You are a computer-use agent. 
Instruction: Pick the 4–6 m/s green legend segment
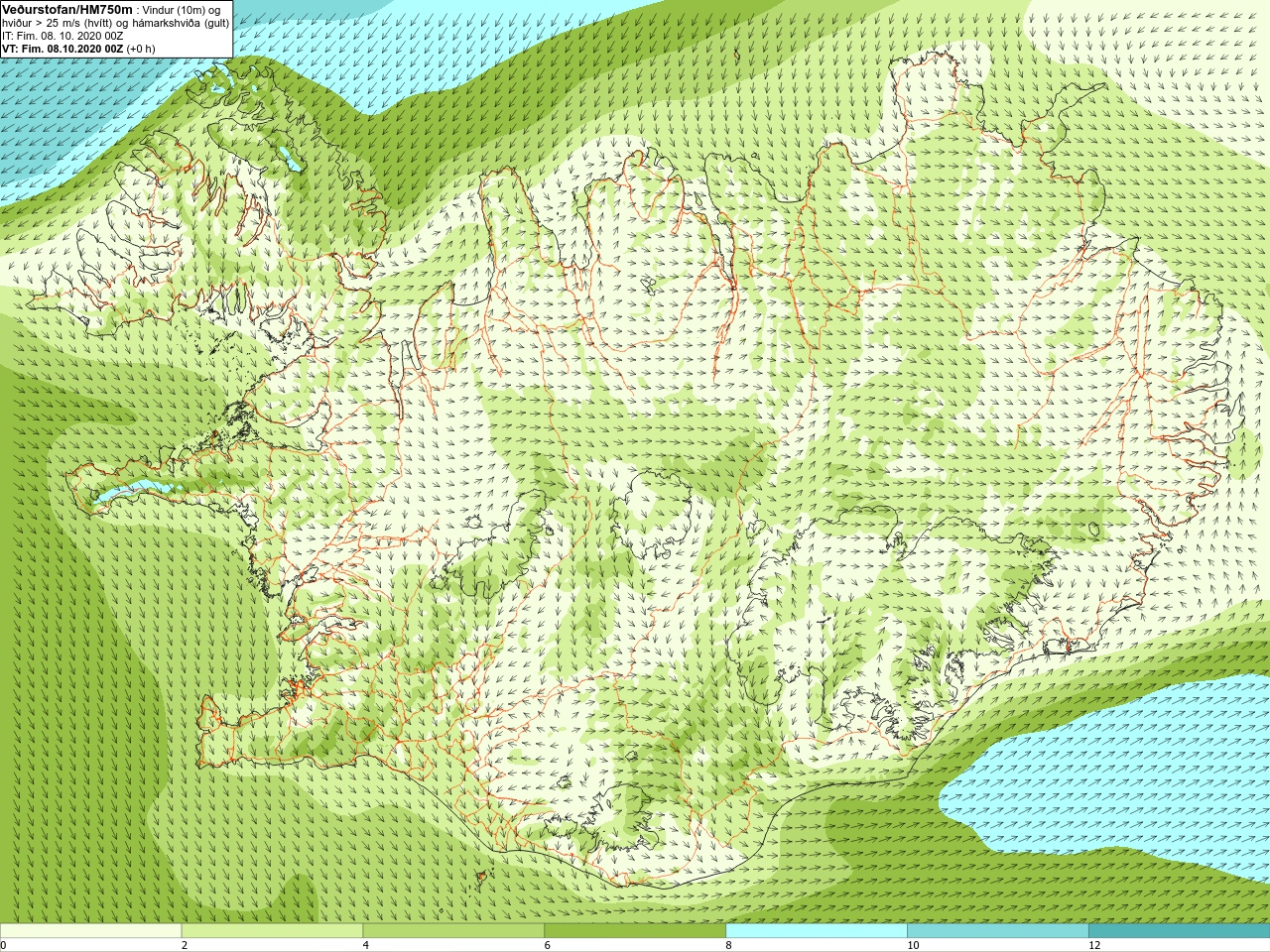point(453,931)
